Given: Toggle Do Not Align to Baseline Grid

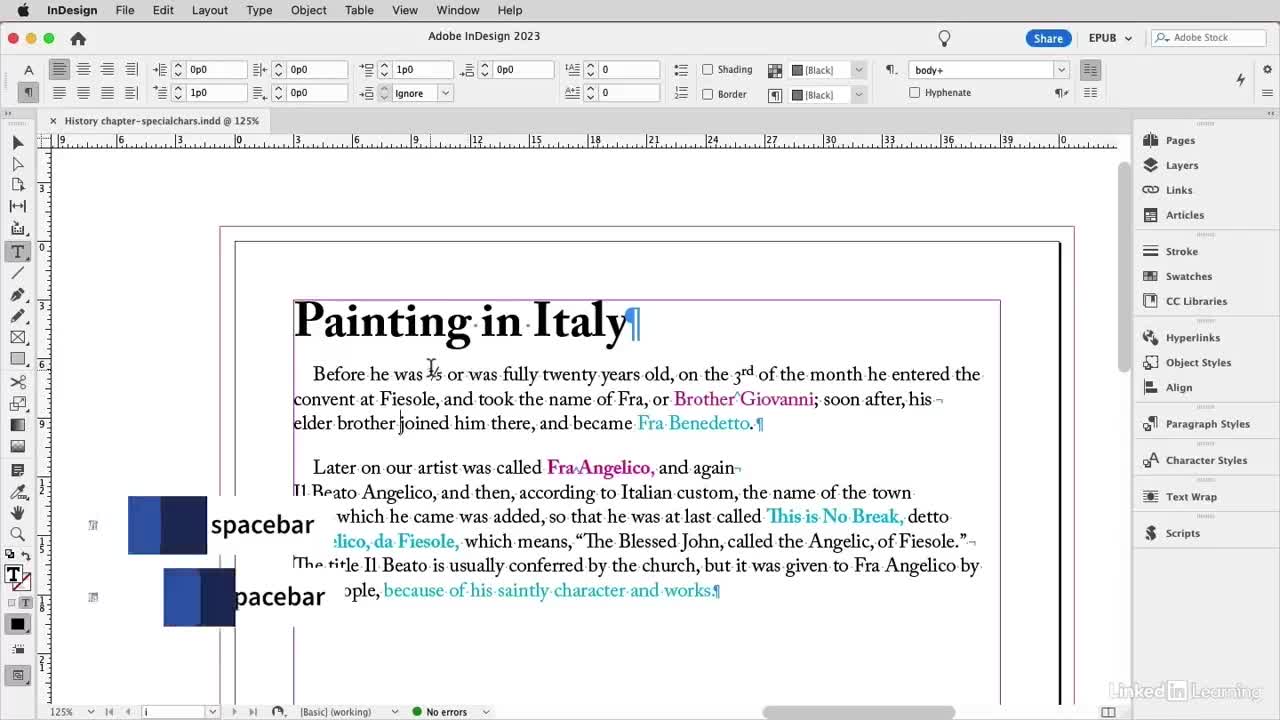Looking at the screenshot, I should (1090, 70).
